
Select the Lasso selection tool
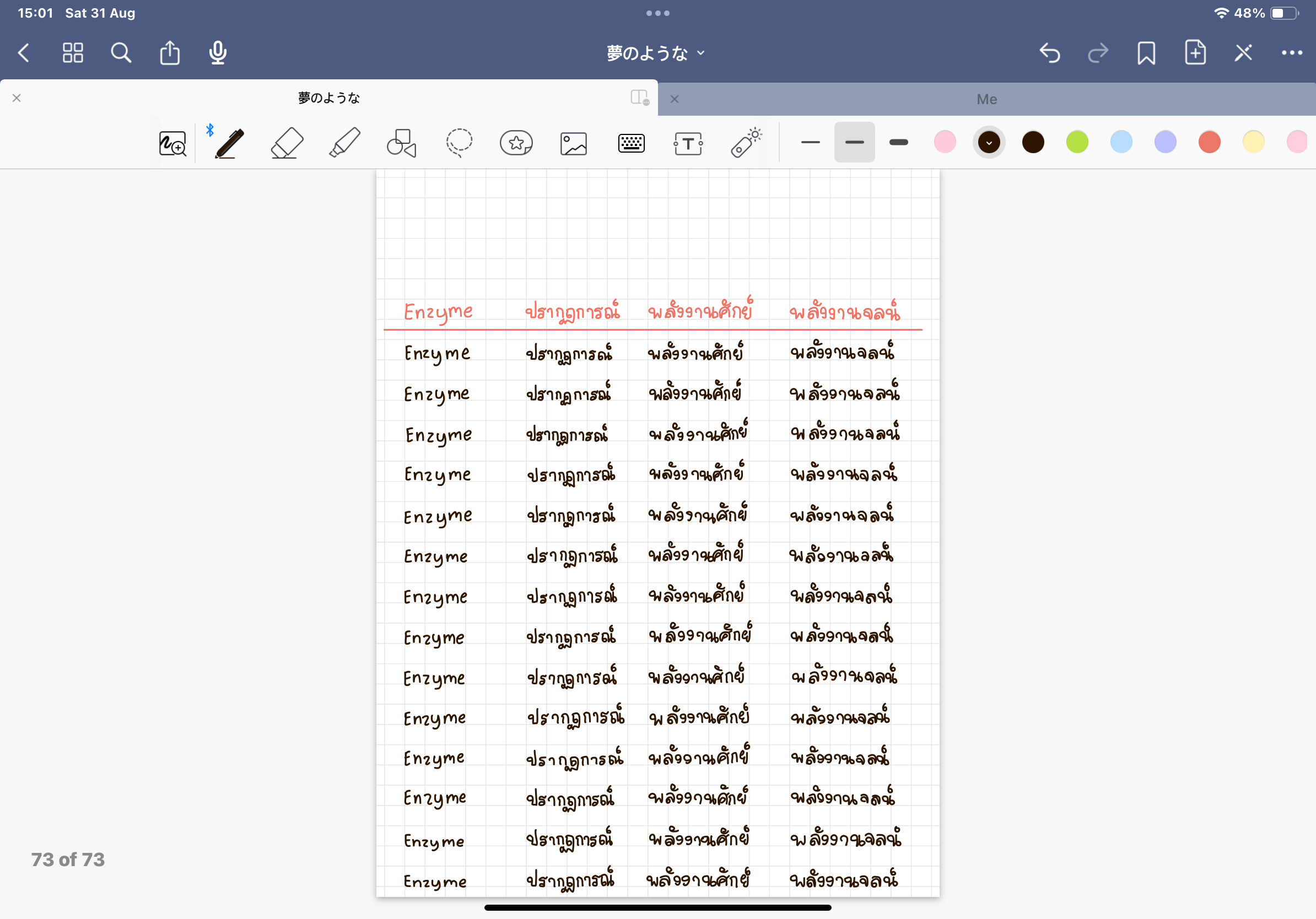(x=459, y=143)
